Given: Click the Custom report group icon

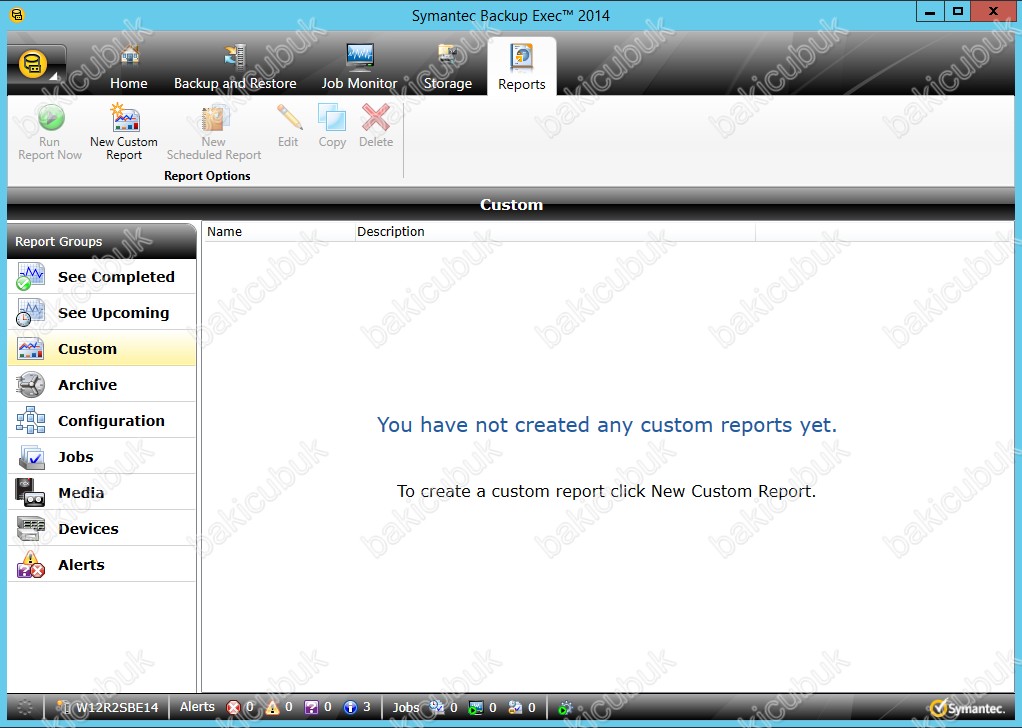Looking at the screenshot, I should click(30, 349).
